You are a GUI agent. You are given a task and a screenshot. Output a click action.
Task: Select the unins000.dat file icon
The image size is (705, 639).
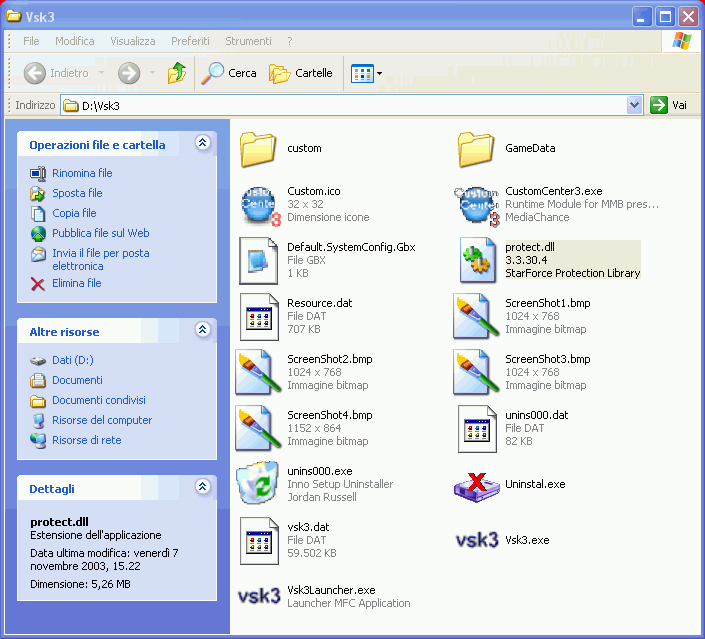(x=477, y=429)
